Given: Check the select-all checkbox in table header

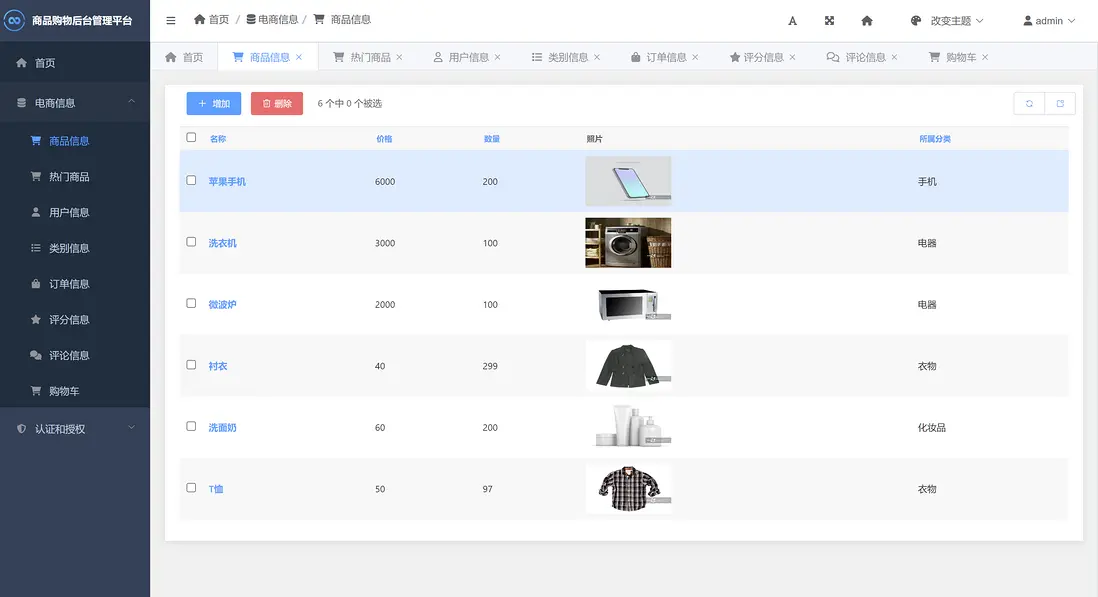Looking at the screenshot, I should pyautogui.click(x=192, y=138).
